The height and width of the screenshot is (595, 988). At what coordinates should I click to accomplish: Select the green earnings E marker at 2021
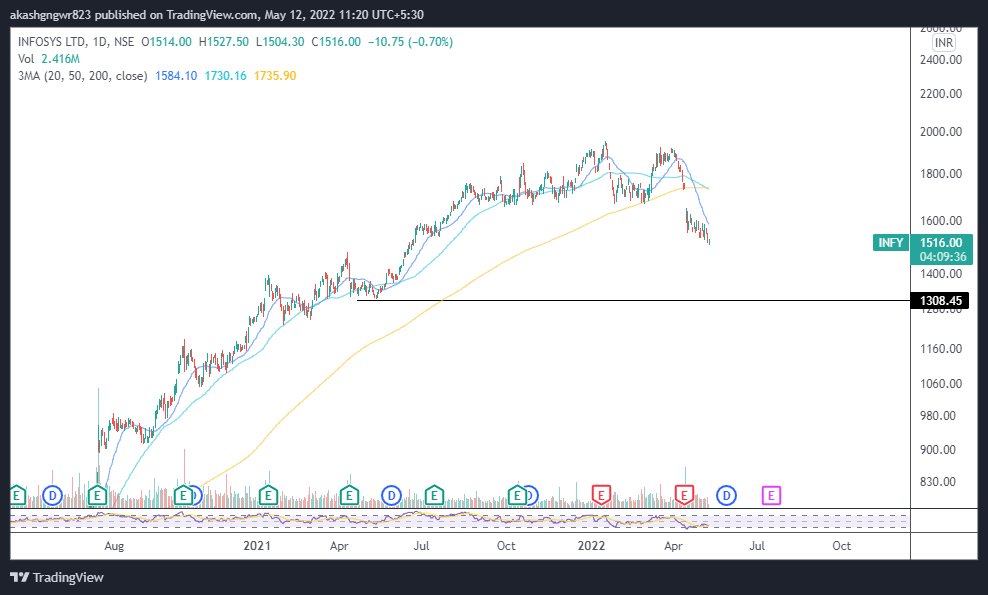(268, 495)
